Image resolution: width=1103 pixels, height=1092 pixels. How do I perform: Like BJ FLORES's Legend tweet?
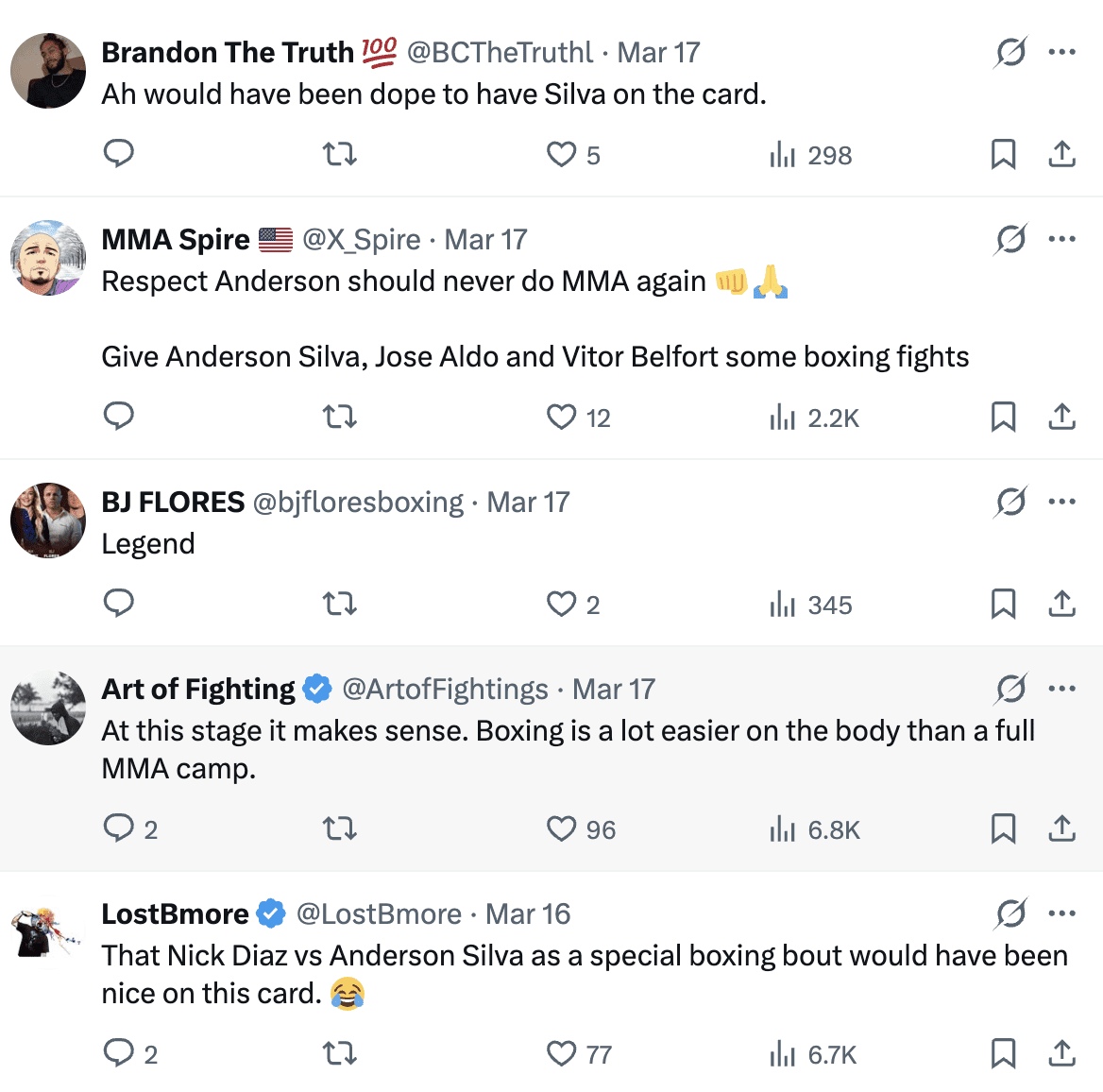pos(562,604)
